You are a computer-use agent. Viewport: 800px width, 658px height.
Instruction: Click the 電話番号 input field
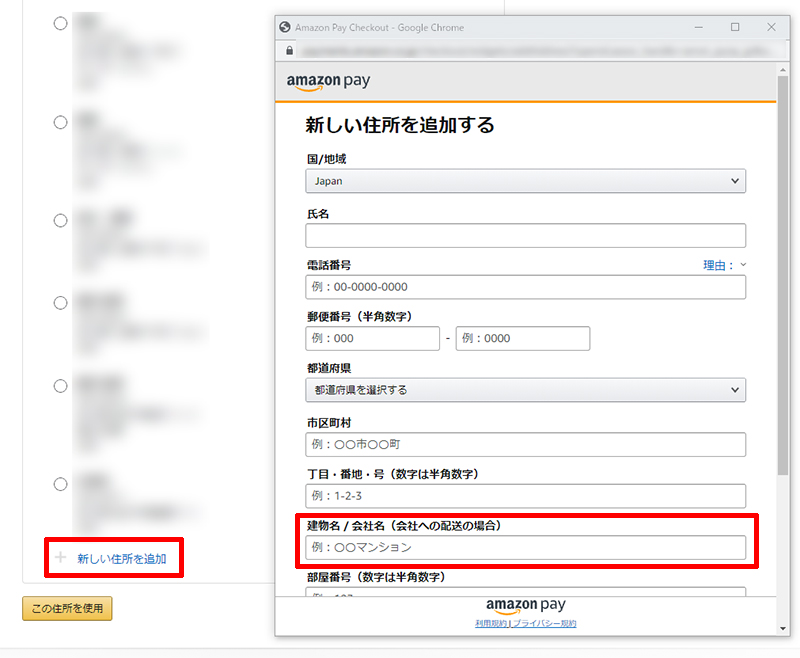526,287
